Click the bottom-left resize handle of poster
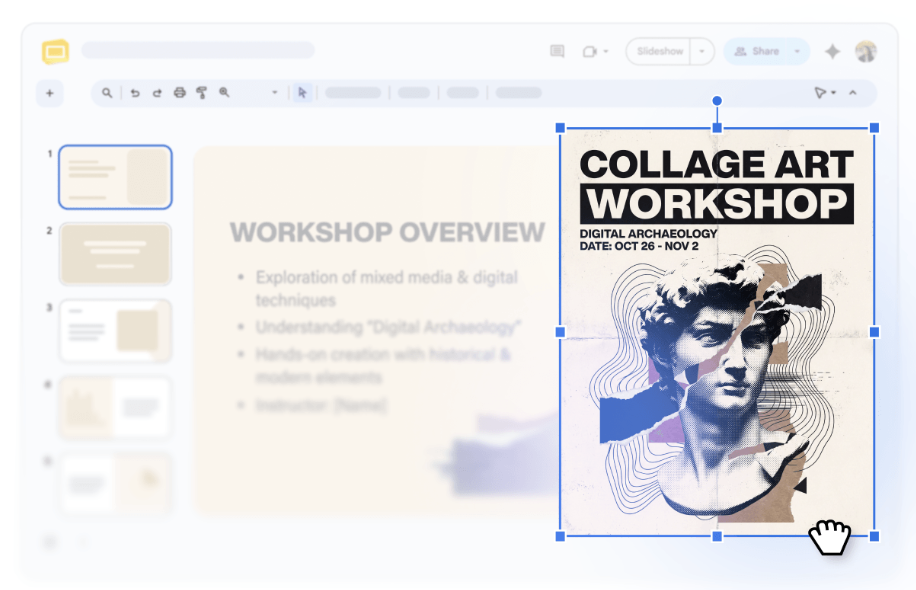 tap(560, 536)
